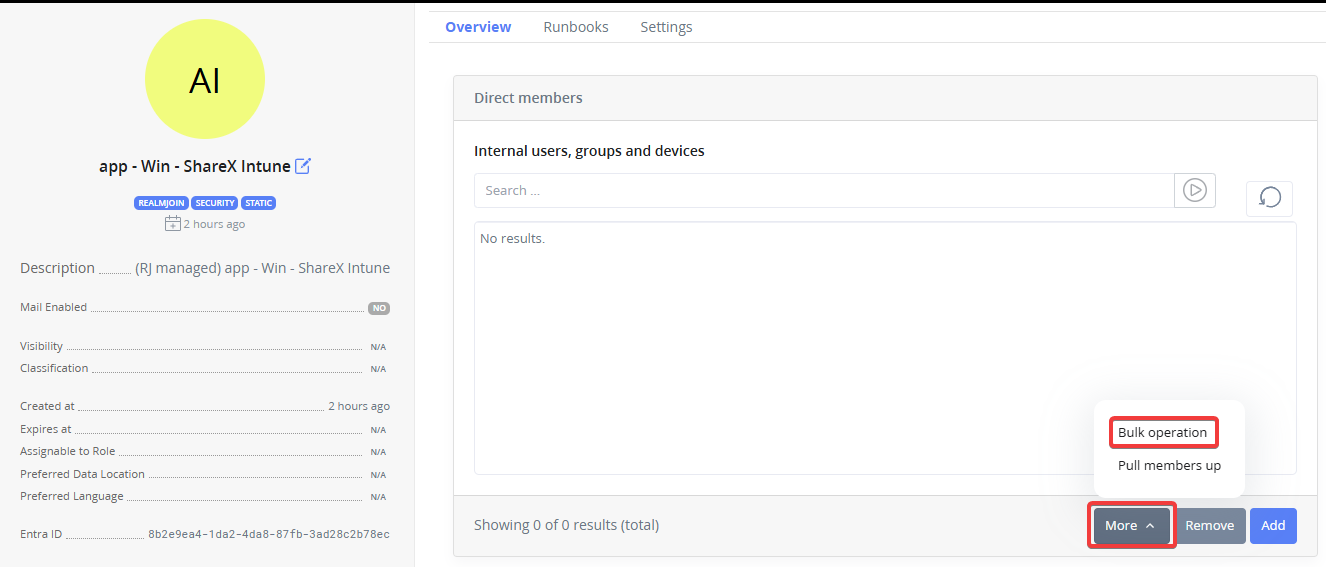Click the STATIC tag badge

pos(259,203)
